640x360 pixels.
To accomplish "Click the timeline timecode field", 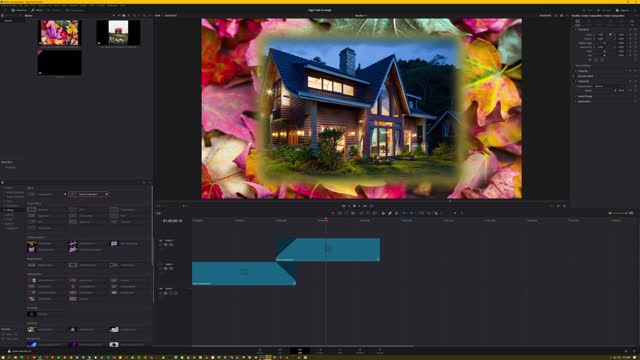I will 172,221.
